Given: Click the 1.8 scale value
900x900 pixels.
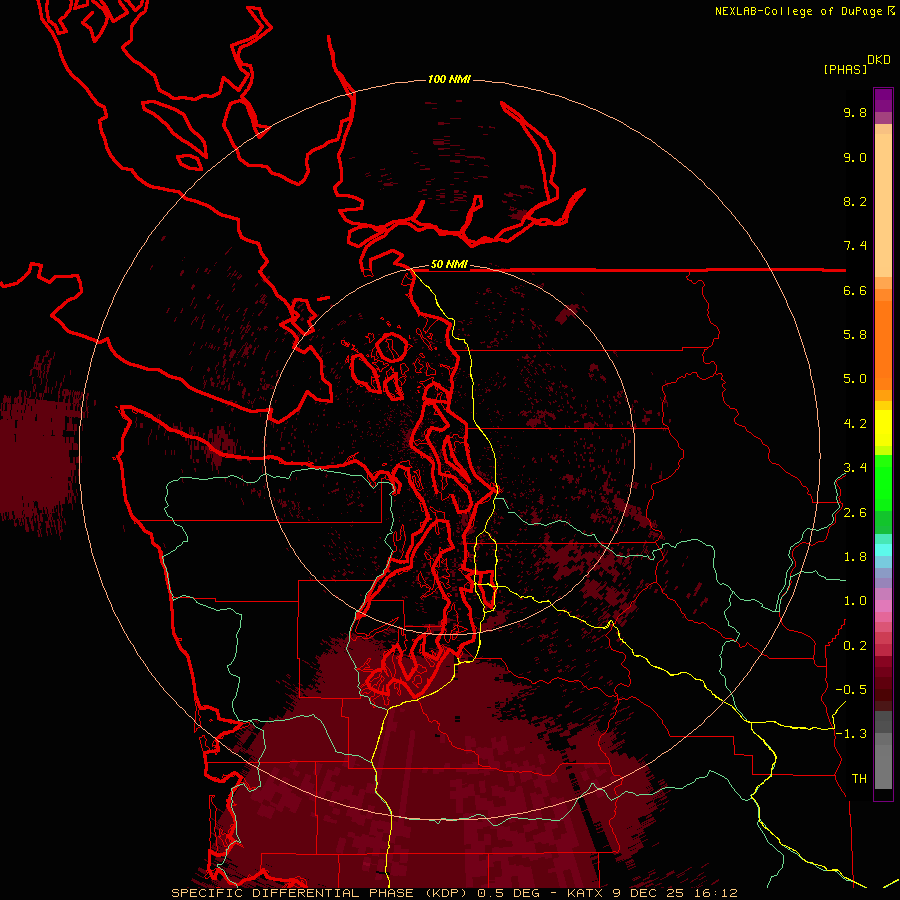Looking at the screenshot, I should (855, 557).
